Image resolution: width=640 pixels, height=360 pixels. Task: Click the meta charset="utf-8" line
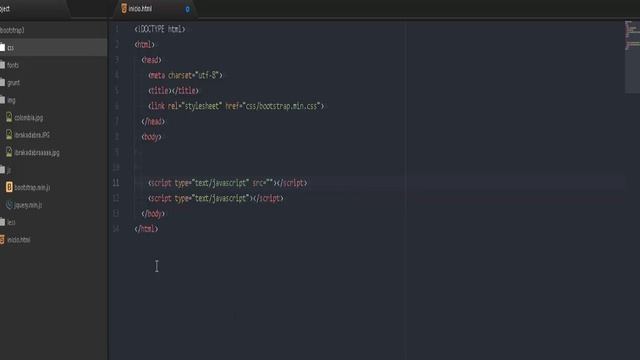[x=185, y=76]
